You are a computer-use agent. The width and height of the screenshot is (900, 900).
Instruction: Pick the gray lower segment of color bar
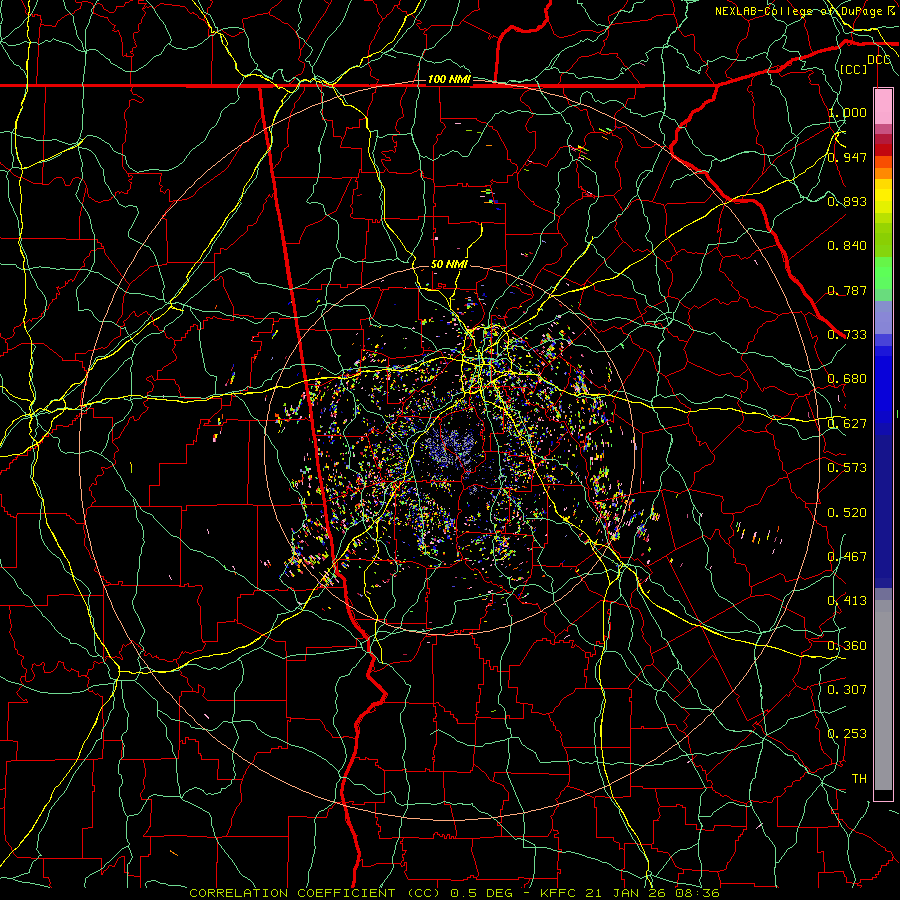coord(883,697)
